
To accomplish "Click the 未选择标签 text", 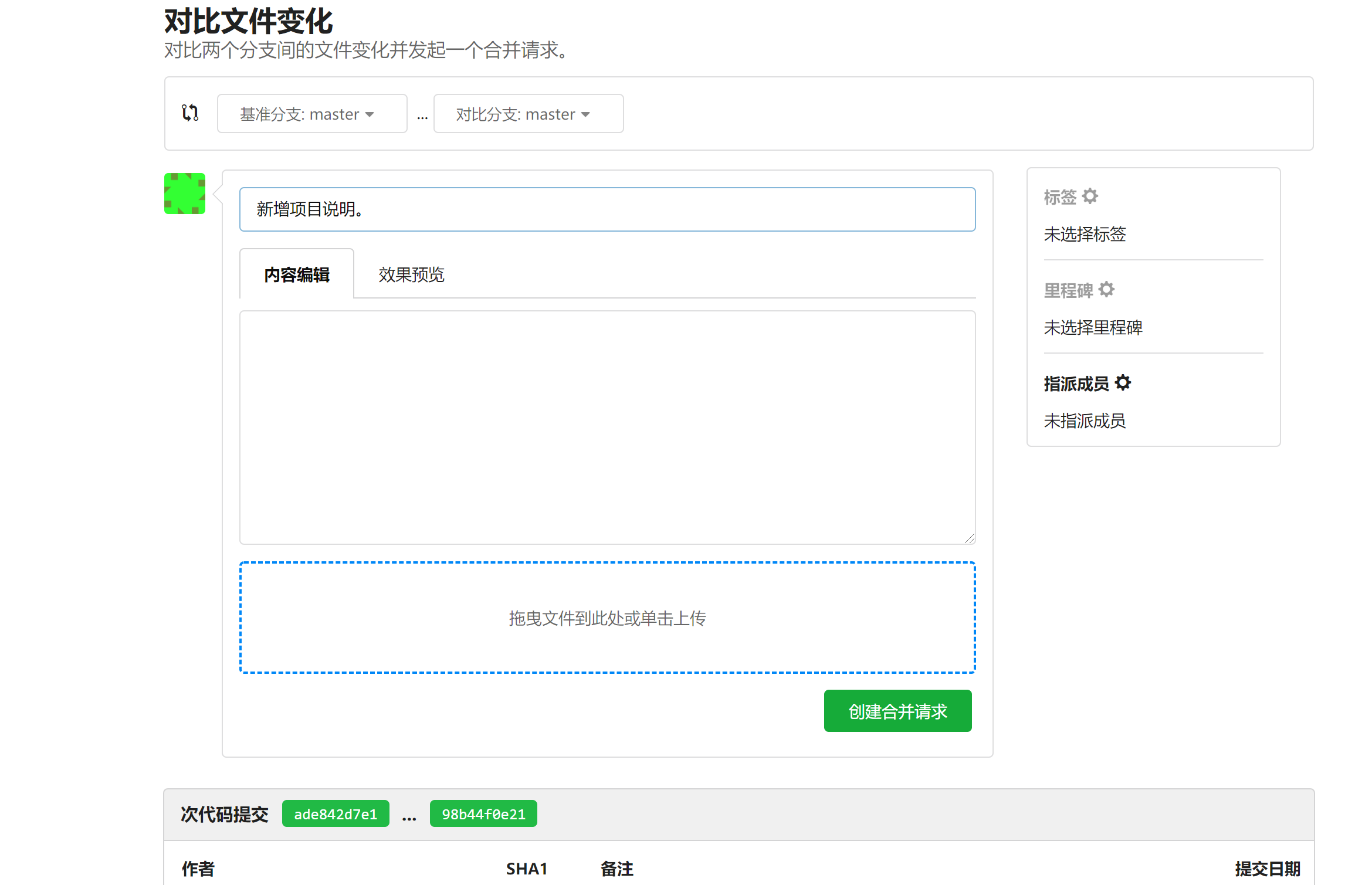I will point(1085,234).
